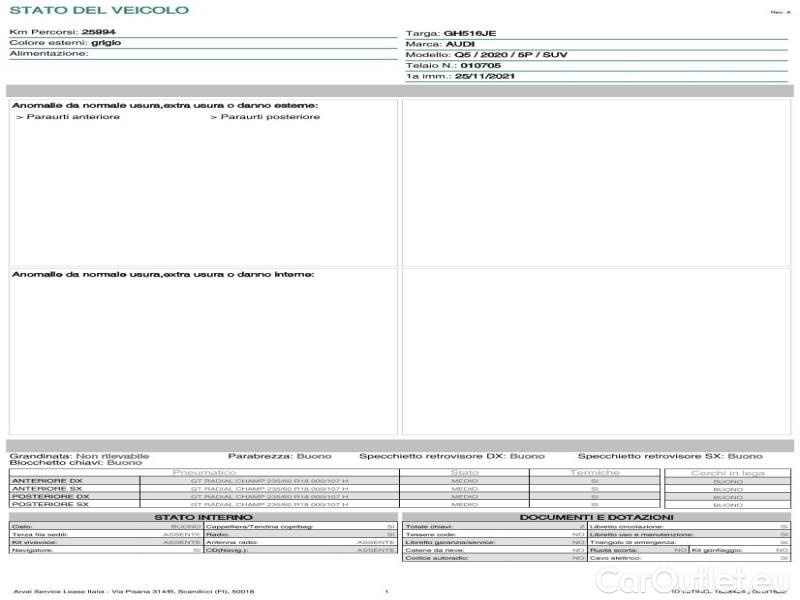Click the 'Cappelliera/Tendina' row label
This screenshot has width=800, height=600.
260,527
